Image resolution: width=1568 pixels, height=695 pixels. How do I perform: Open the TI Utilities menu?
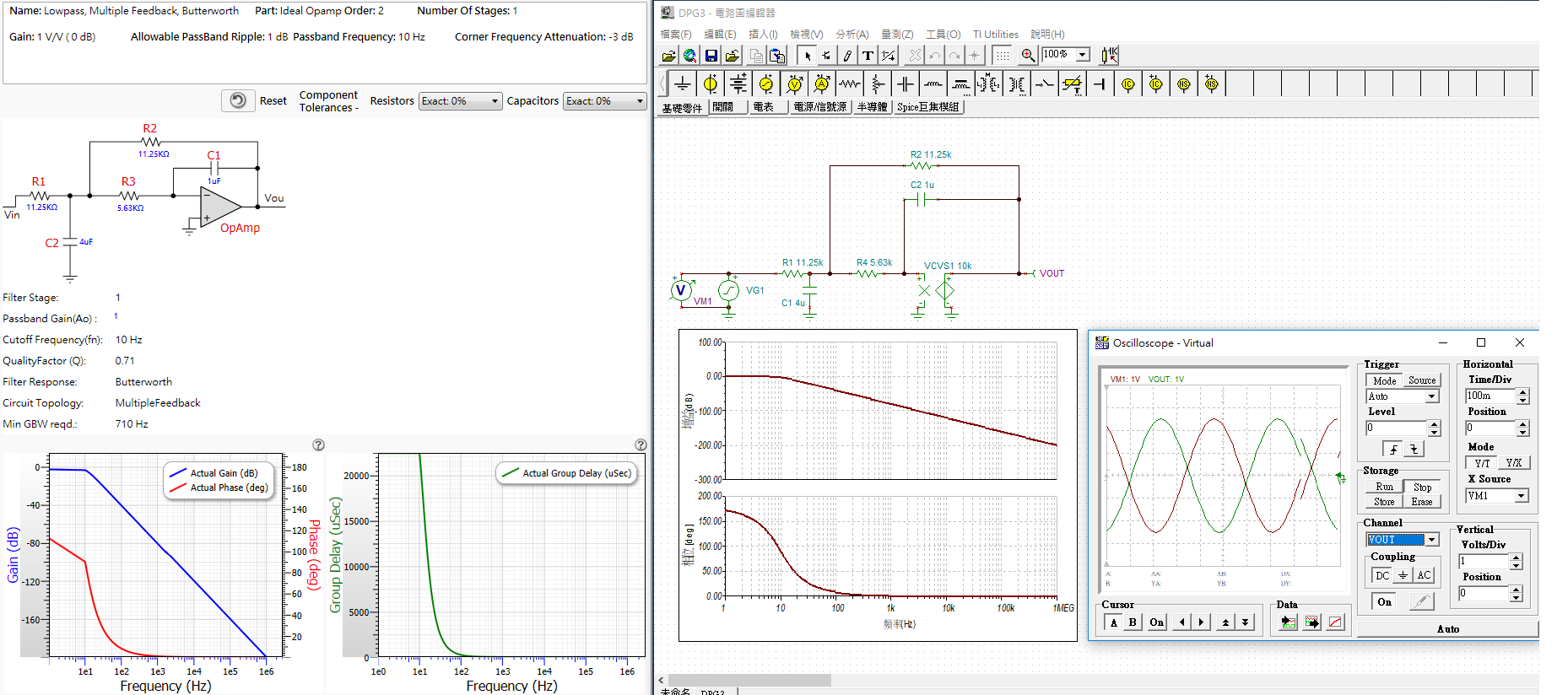point(995,35)
